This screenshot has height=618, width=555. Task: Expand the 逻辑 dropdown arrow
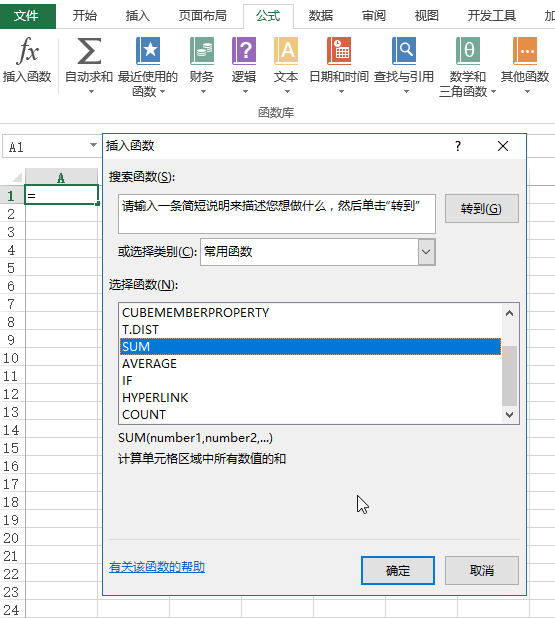[245, 91]
